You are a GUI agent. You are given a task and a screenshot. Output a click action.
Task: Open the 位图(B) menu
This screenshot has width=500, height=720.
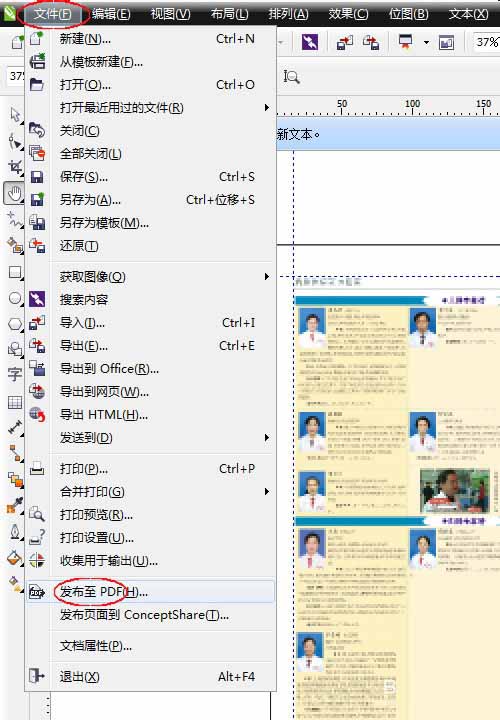point(408,14)
